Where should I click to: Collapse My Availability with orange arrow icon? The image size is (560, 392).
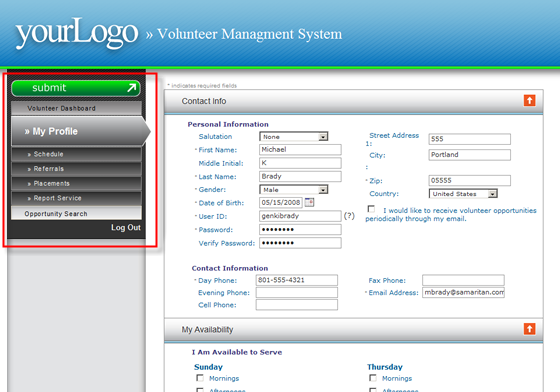(529, 329)
